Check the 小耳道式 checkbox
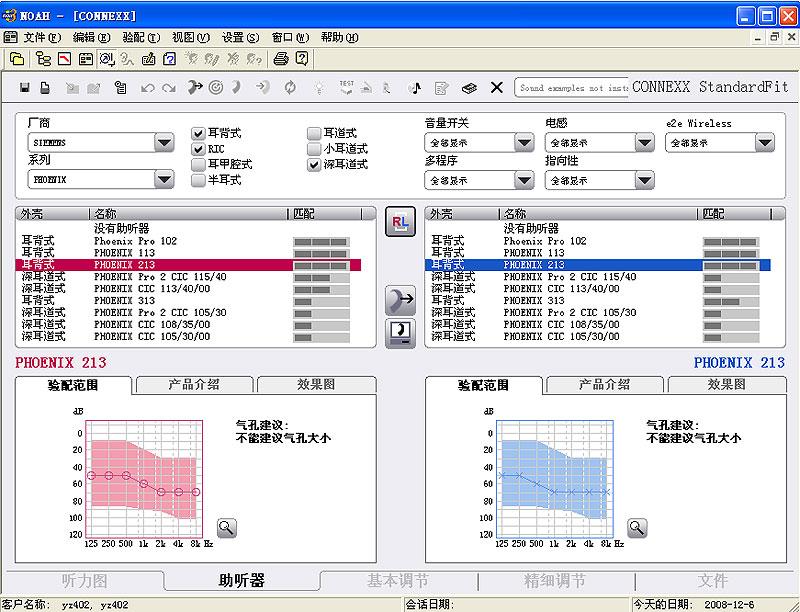Viewport: 800px width, 612px height. [314, 149]
